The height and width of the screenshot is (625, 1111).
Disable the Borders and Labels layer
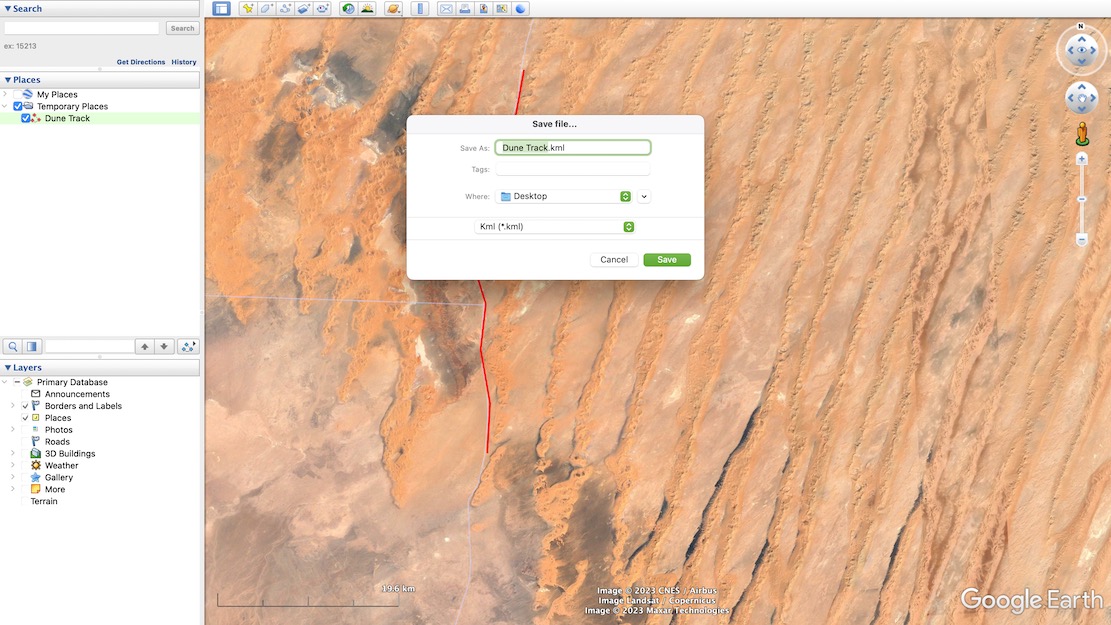click(26, 406)
